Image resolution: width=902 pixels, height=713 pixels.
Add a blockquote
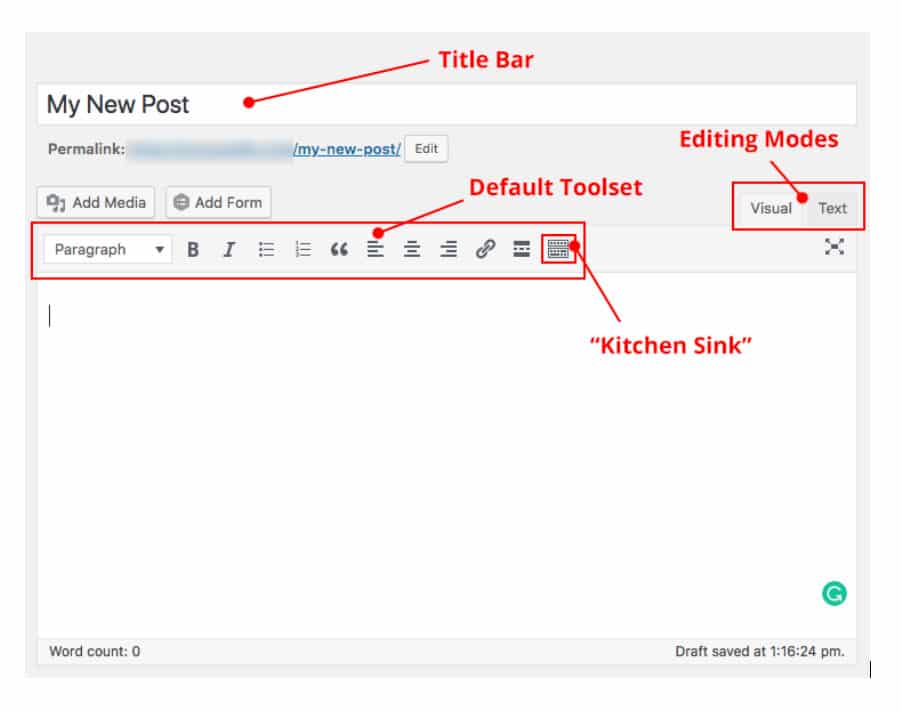339,250
